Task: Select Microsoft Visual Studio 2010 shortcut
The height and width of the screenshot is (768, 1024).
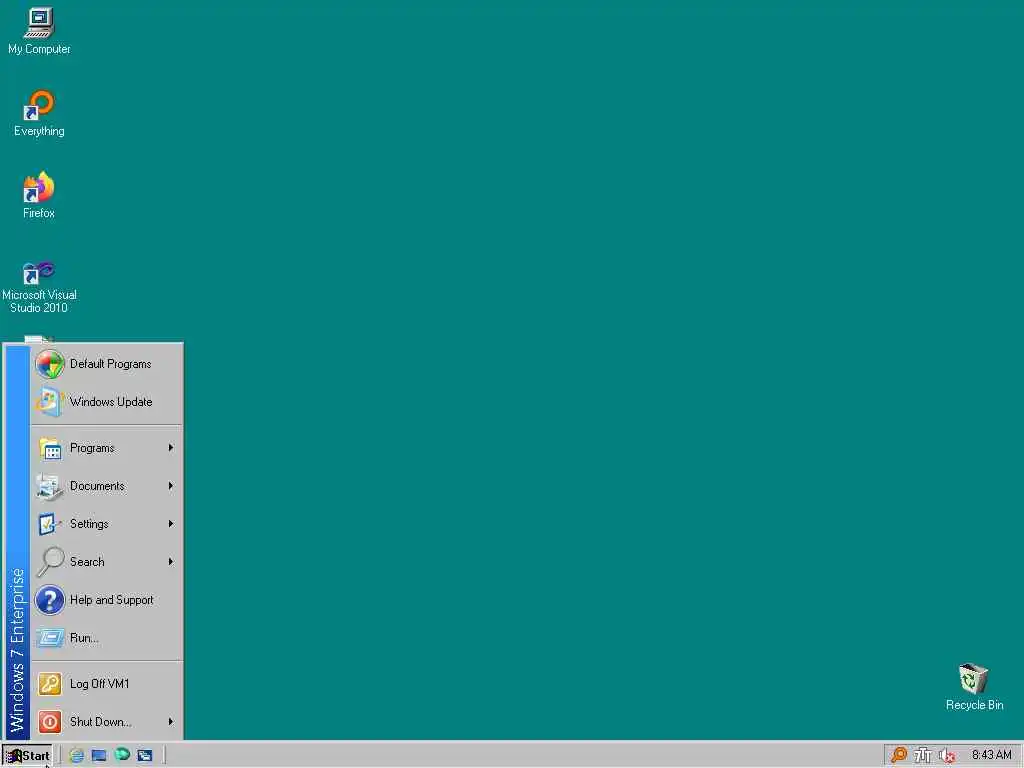Action: coord(39,287)
